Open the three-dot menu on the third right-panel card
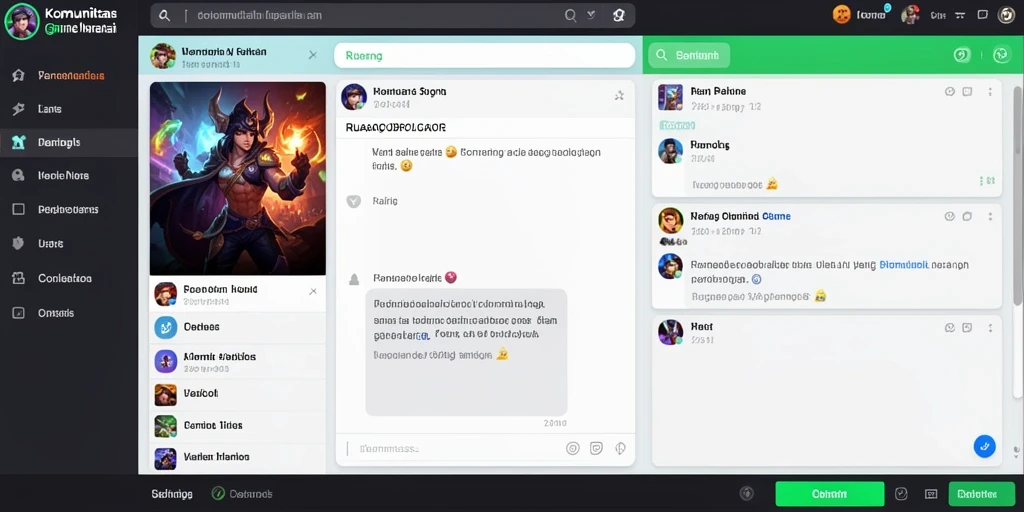Viewport: 1024px width, 512px height. [990, 327]
